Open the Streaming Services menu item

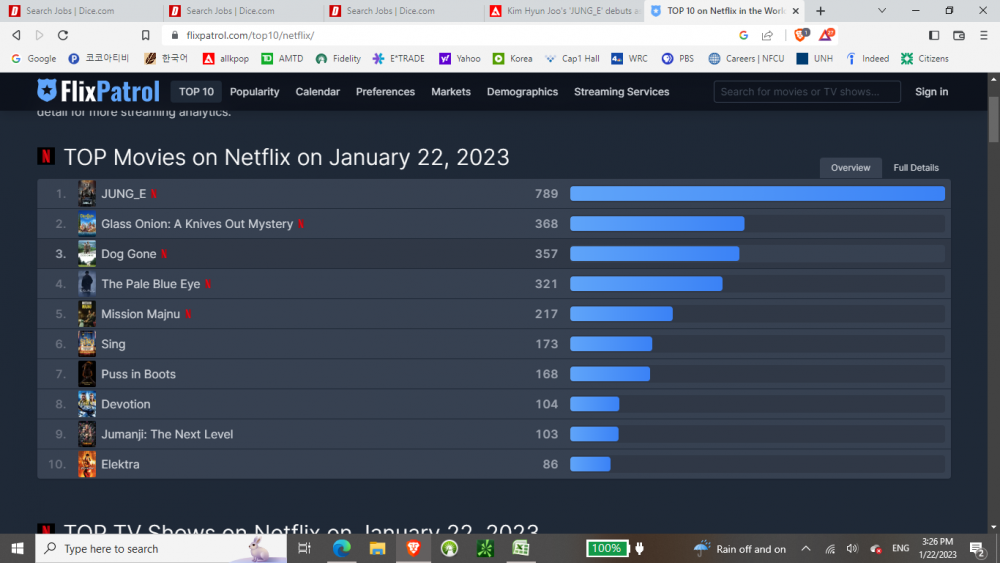coord(622,92)
